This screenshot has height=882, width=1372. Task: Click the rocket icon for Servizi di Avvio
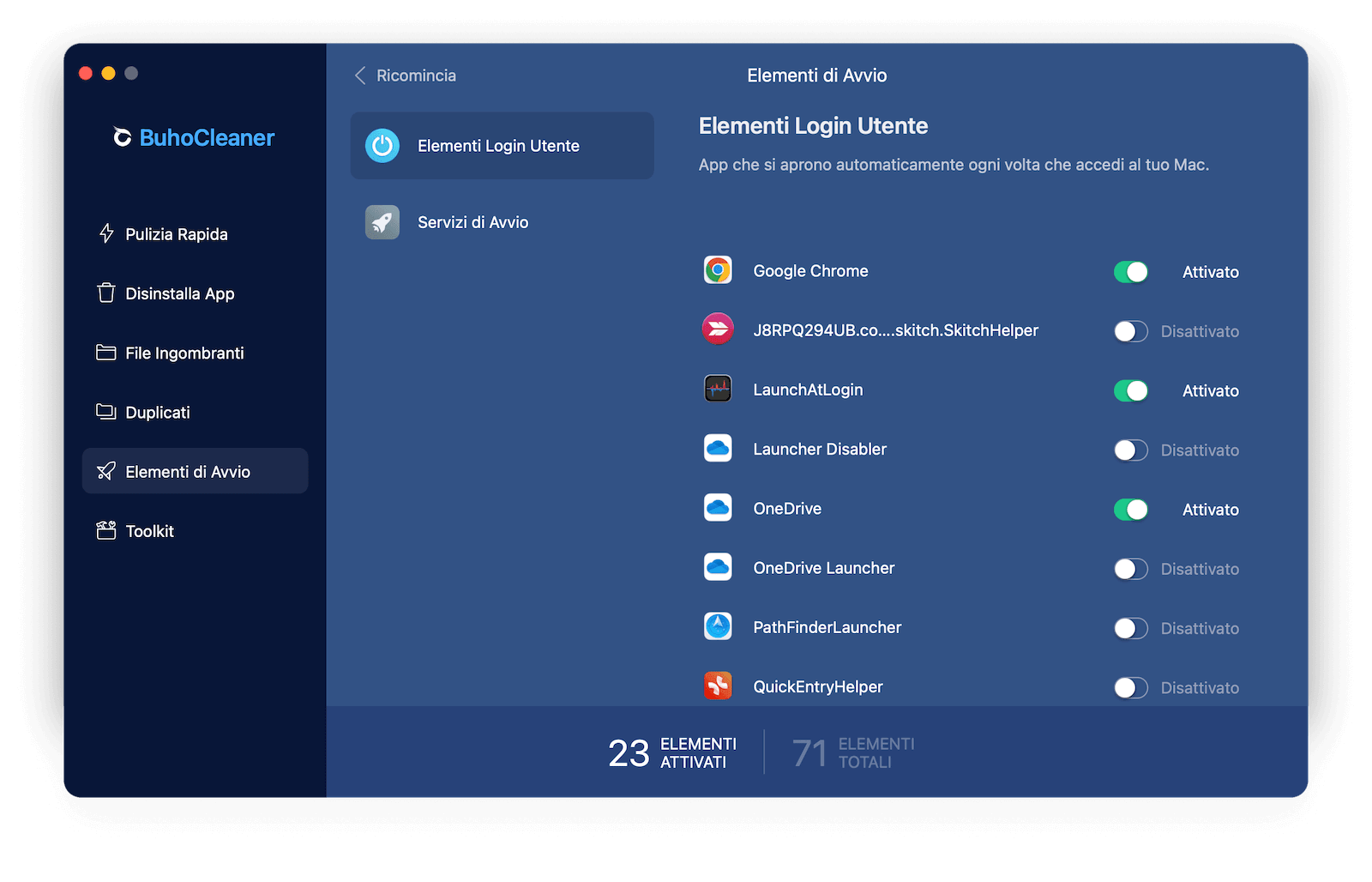pyautogui.click(x=382, y=222)
